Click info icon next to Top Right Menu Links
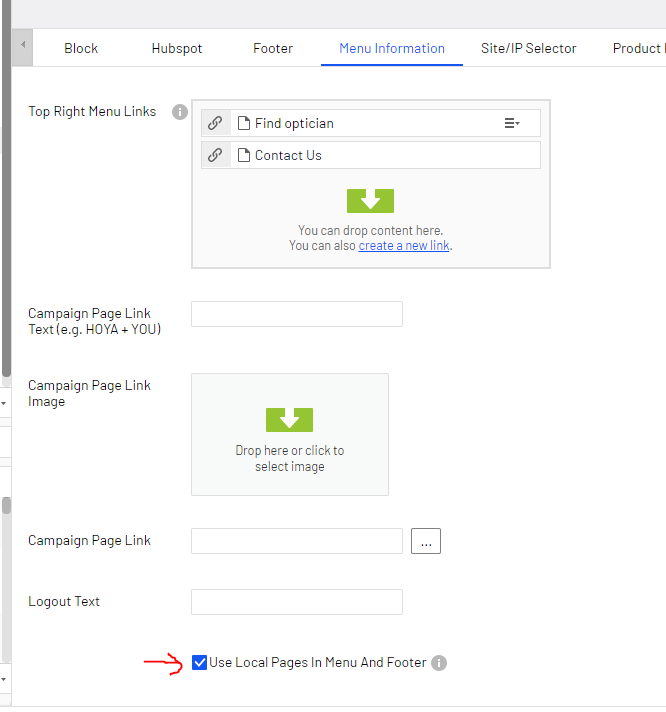The height and width of the screenshot is (712, 666). 180,112
